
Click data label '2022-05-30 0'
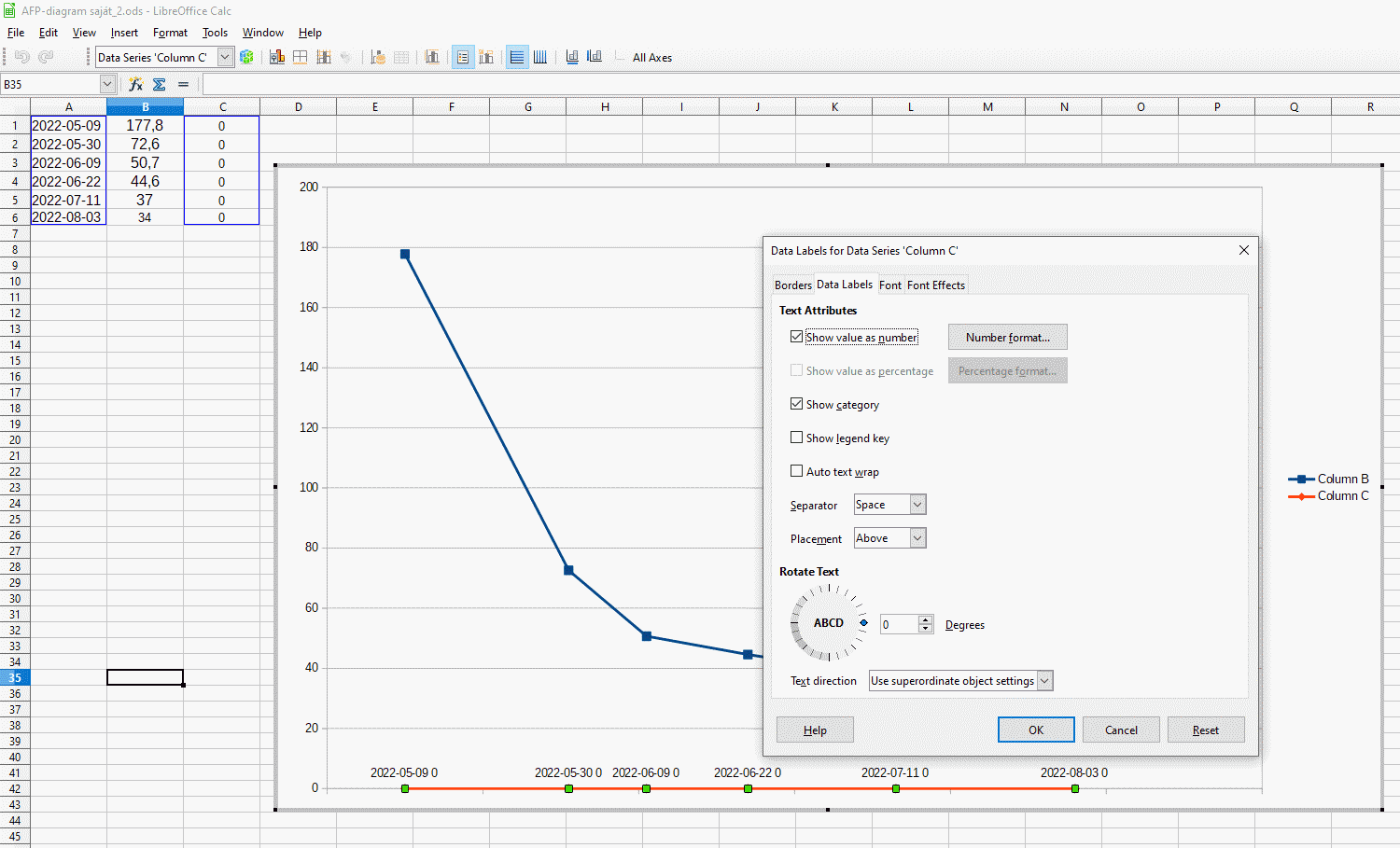[567, 772]
